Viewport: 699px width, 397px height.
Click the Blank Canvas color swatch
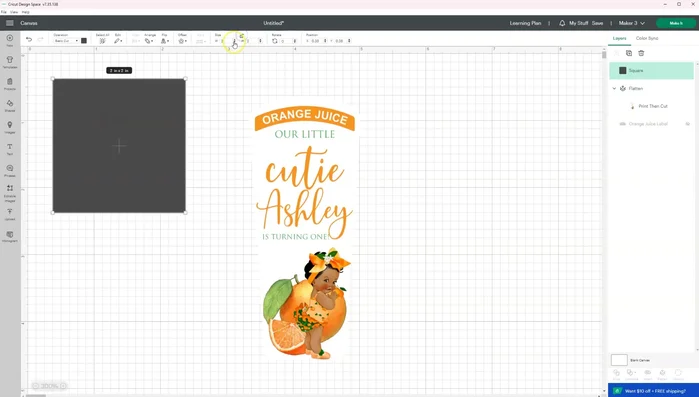click(x=619, y=360)
